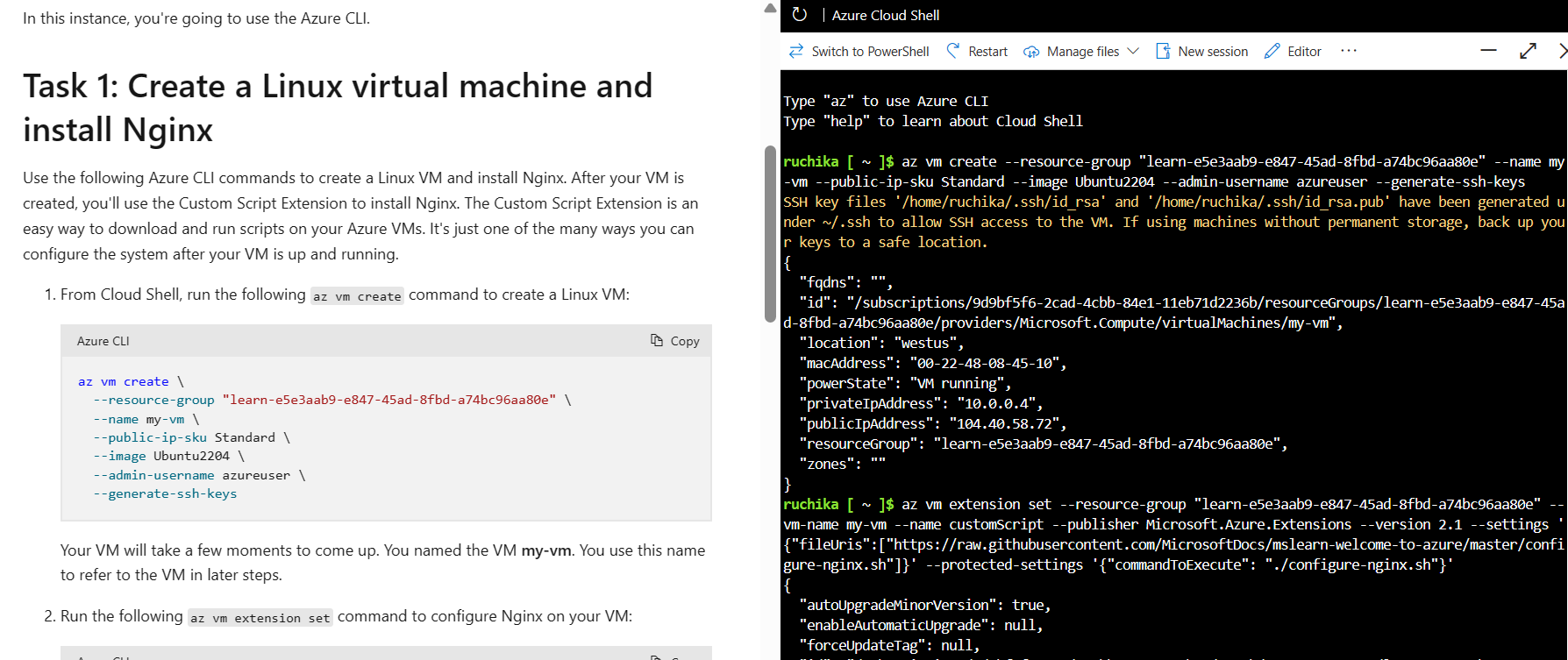Click the "Azure CLI" code block label
This screenshot has width=1568, height=660.
click(103, 341)
